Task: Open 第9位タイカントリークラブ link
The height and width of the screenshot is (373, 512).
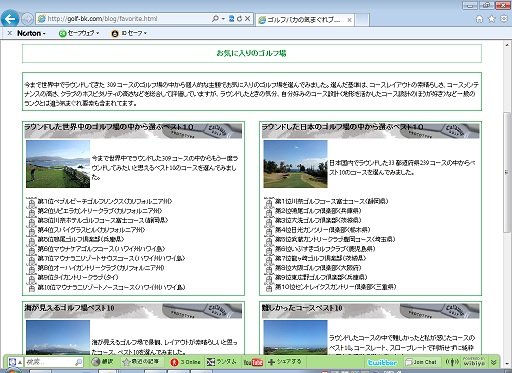Action: point(78,277)
